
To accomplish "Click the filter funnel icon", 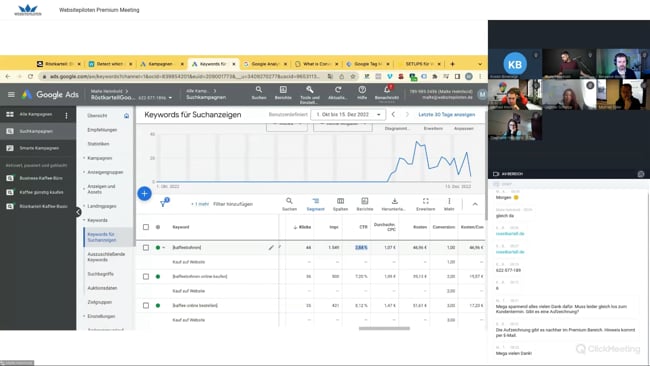I will point(163,204).
